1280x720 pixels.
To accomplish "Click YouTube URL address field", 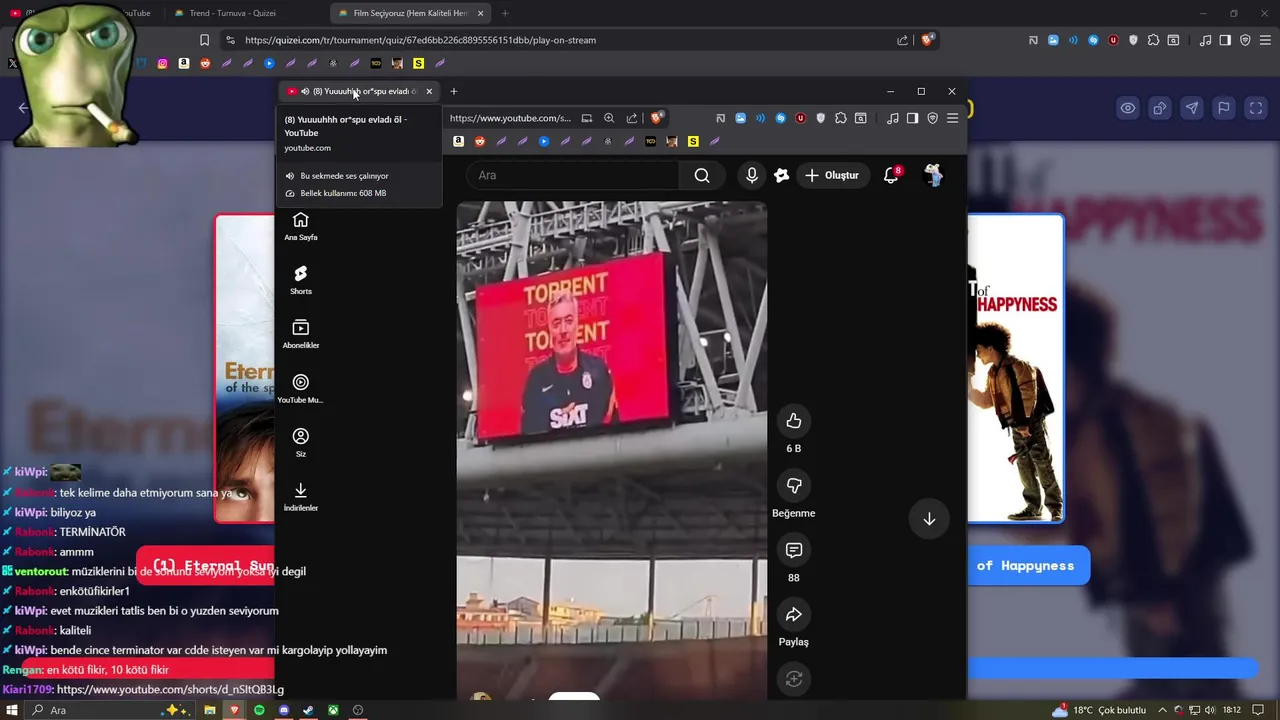I will pos(510,118).
